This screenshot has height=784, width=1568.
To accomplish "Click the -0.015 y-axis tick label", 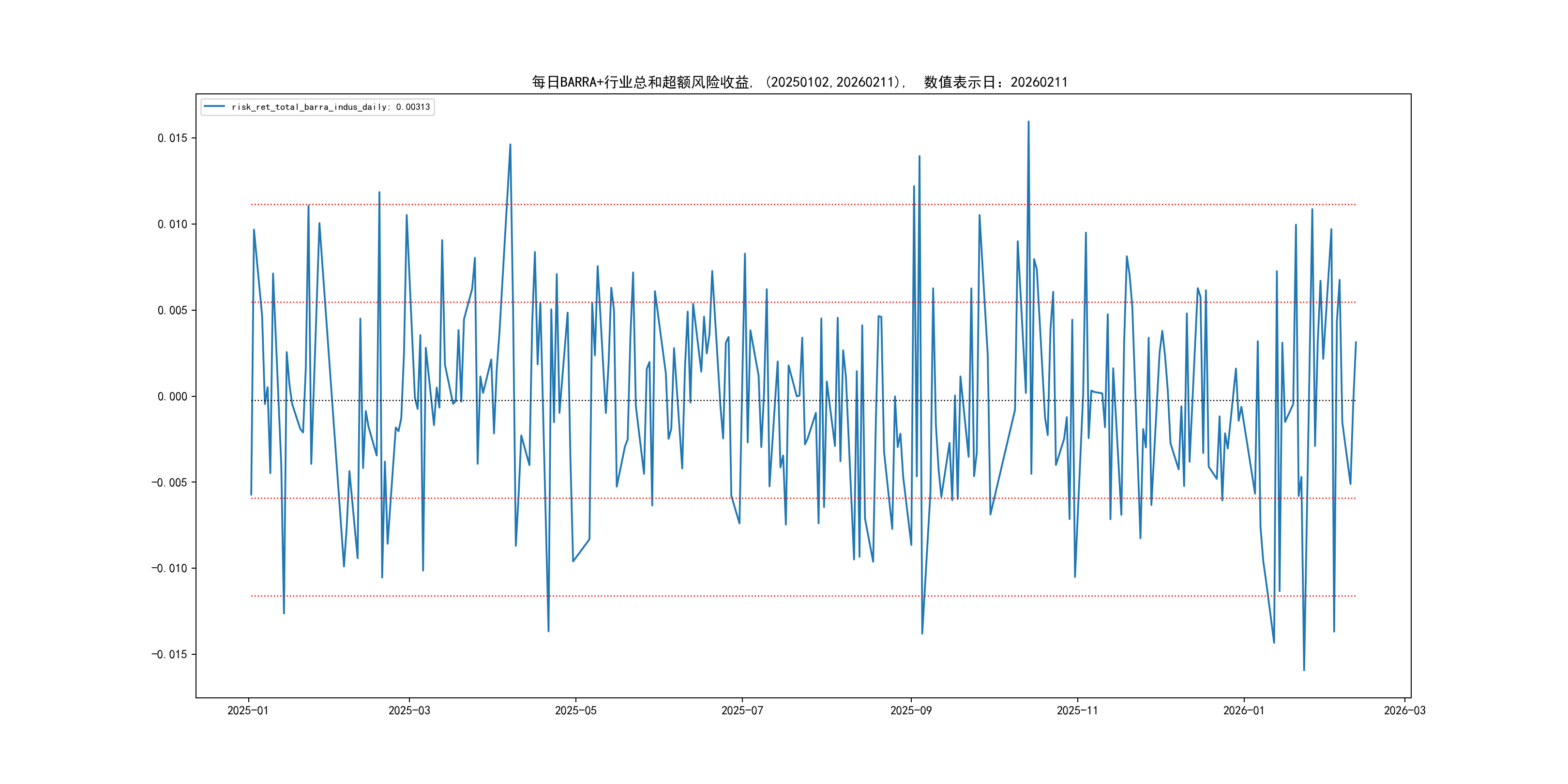I will pyautogui.click(x=169, y=654).
